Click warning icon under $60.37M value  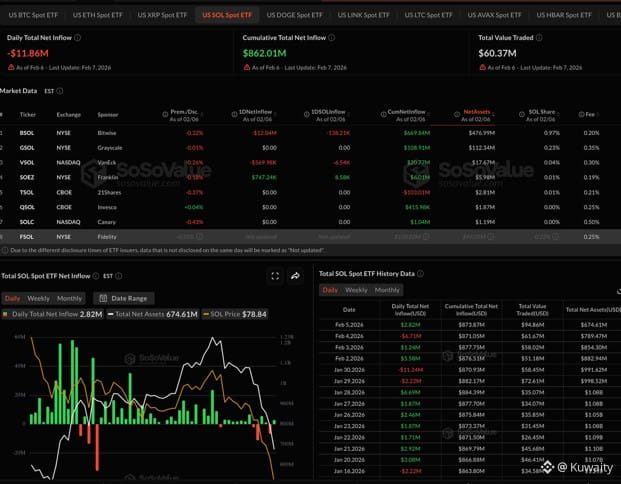(x=482, y=67)
